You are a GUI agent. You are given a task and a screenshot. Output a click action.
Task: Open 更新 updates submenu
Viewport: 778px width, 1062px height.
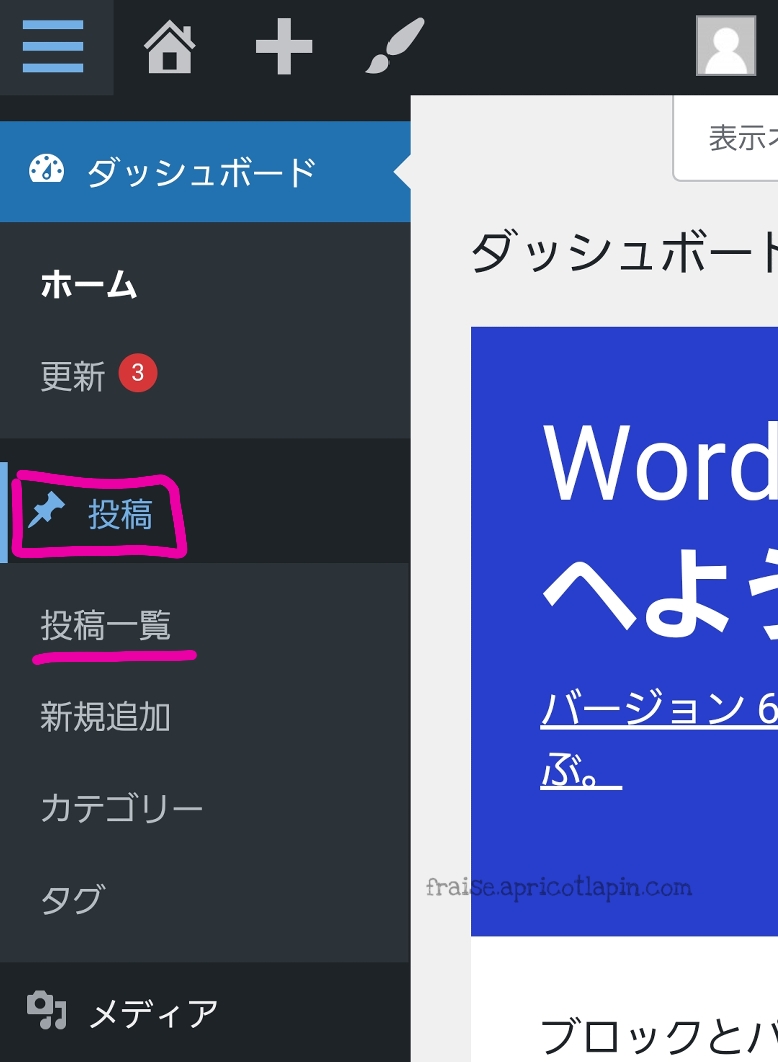tap(72, 376)
